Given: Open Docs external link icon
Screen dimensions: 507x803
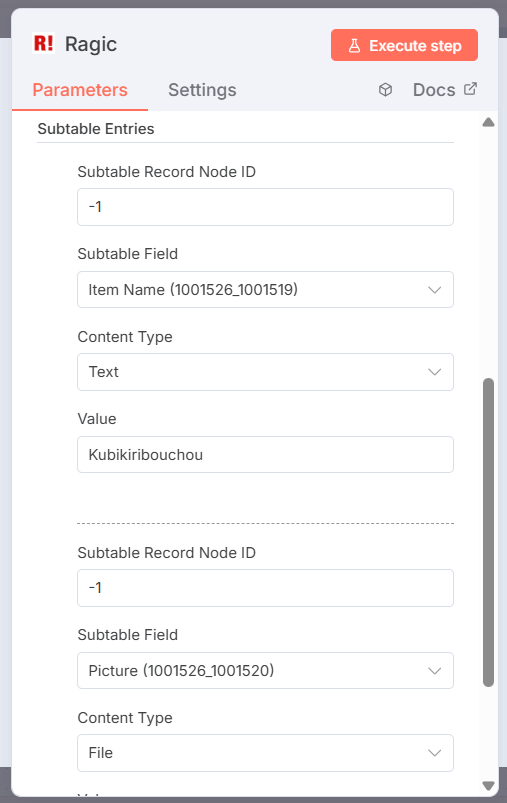Looking at the screenshot, I should (470, 89).
